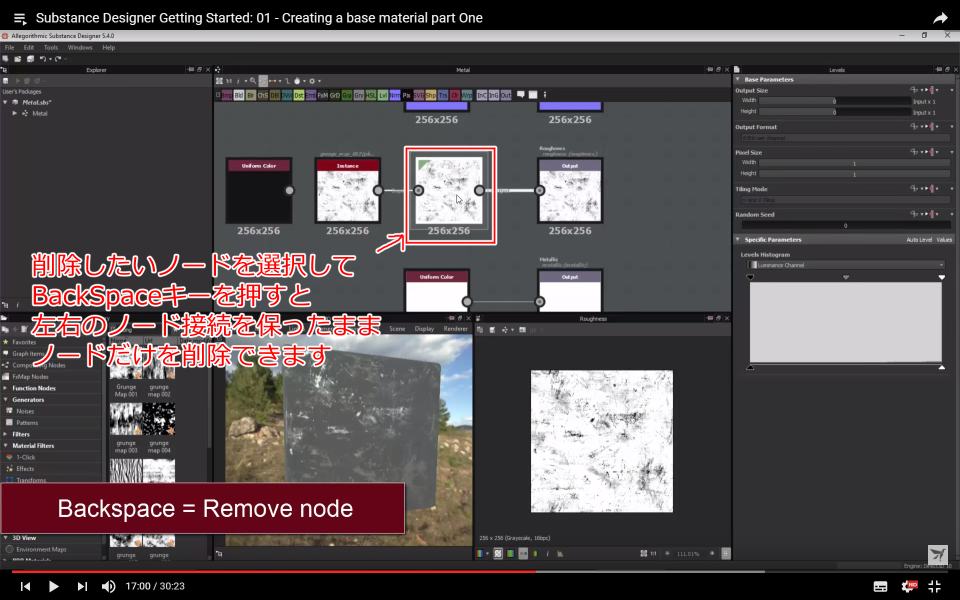The width and height of the screenshot is (960, 600).
Task: Add a graph comment using speech-bubble icon
Action: point(521,95)
